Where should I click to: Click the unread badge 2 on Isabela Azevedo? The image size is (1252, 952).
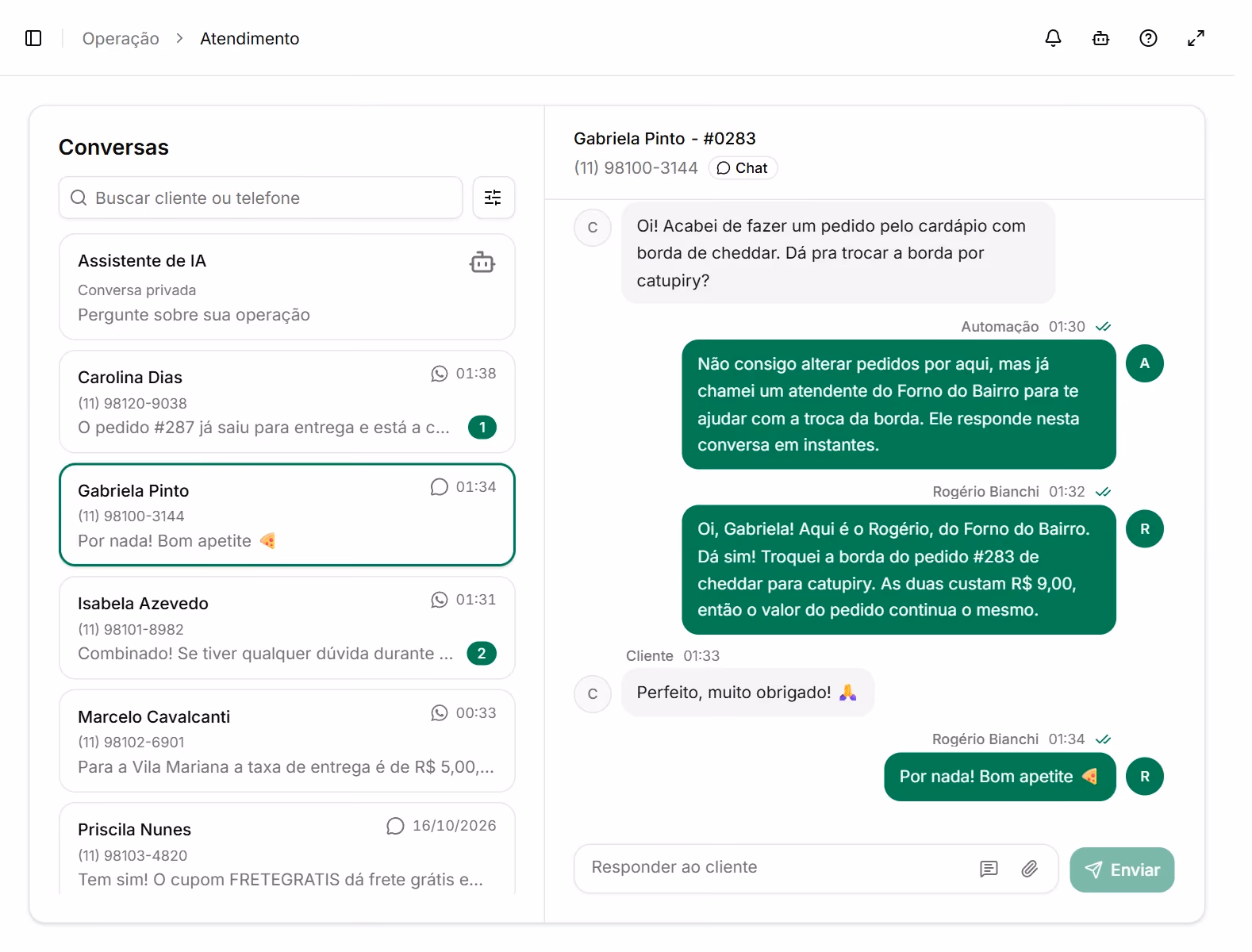pos(482,654)
